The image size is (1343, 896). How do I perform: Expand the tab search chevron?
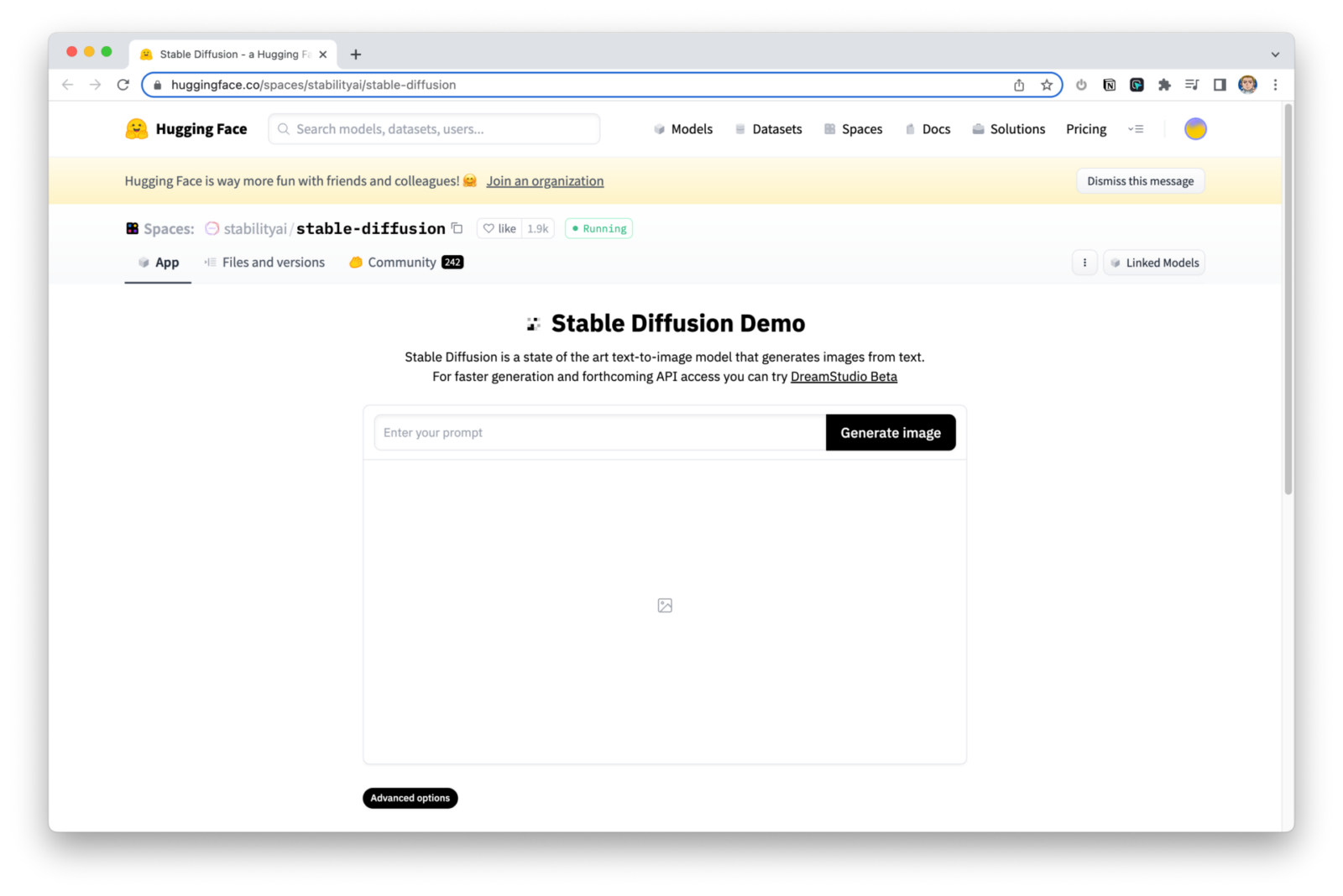click(1275, 55)
